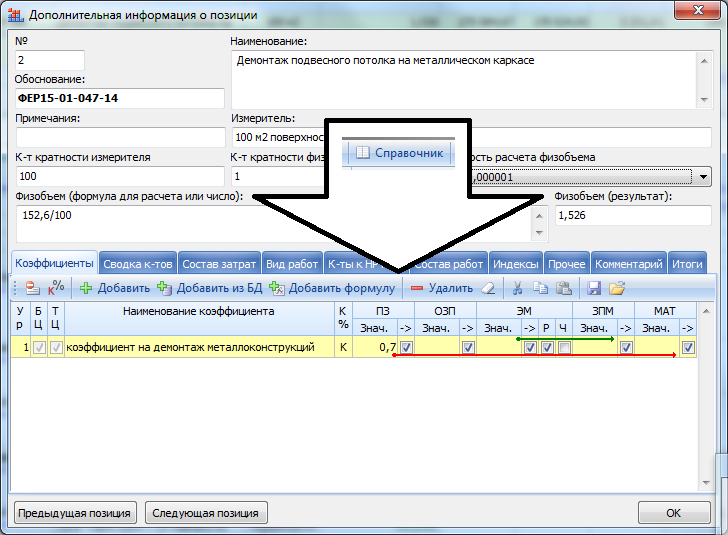Image resolution: width=728 pixels, height=535 pixels.
Task: Click the Следующая позиция button
Action: 206,513
